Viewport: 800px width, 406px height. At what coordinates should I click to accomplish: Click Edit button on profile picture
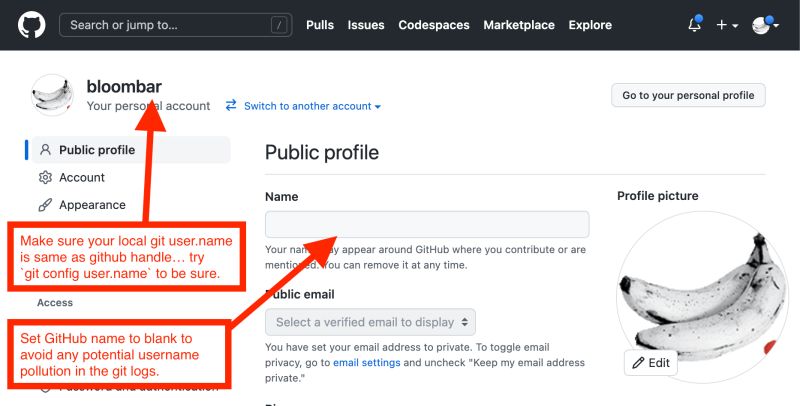651,363
